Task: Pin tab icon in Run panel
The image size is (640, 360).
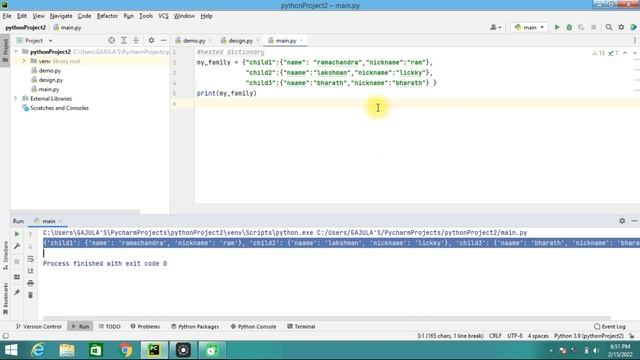Action: (17, 292)
